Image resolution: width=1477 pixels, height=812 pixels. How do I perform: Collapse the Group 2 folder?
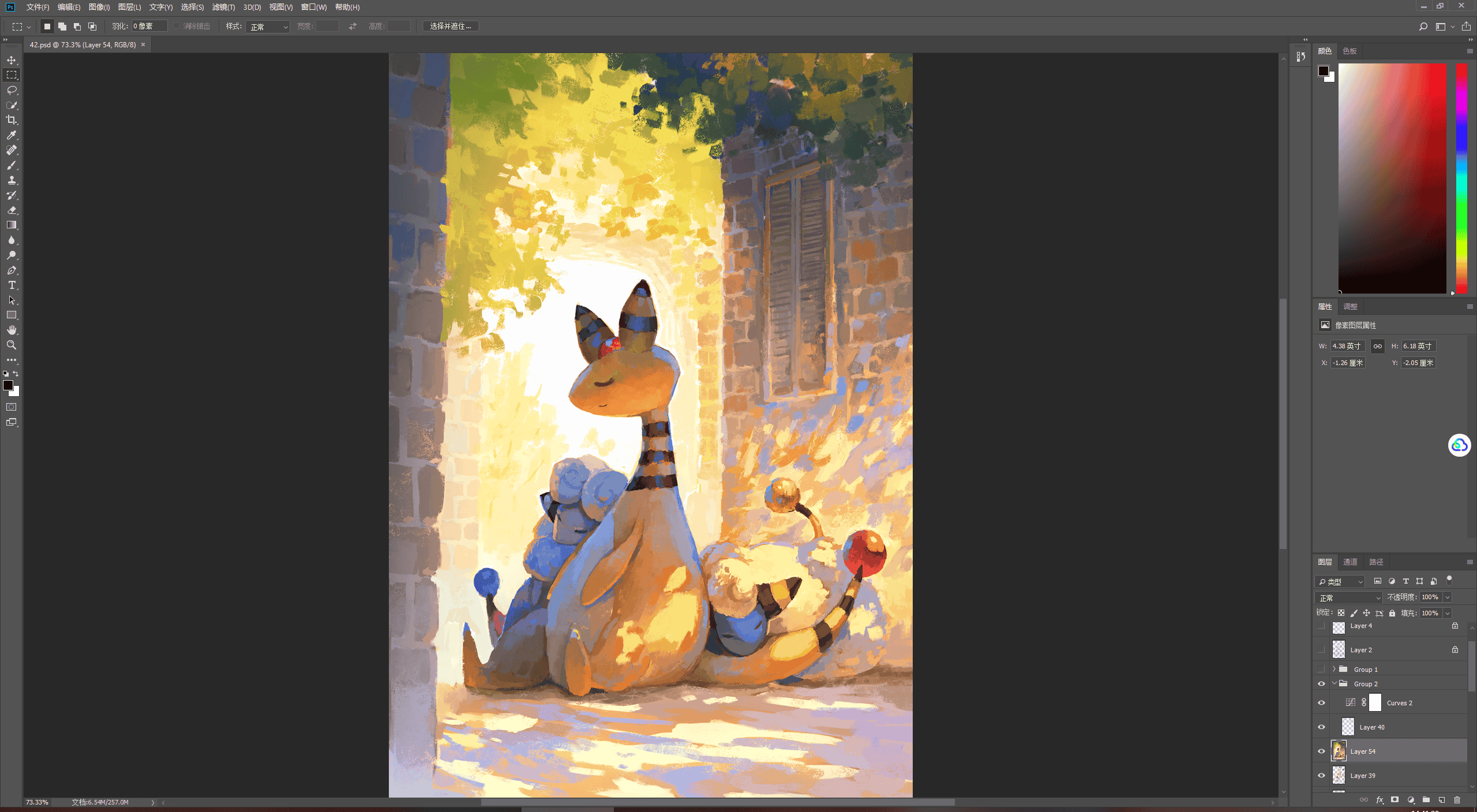point(1334,684)
